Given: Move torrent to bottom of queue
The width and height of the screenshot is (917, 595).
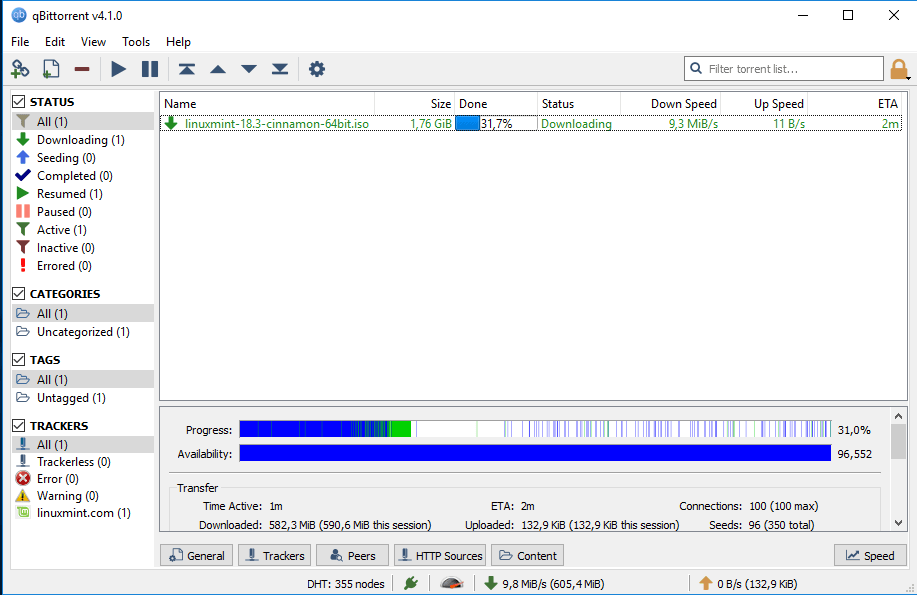Looking at the screenshot, I should coord(280,69).
